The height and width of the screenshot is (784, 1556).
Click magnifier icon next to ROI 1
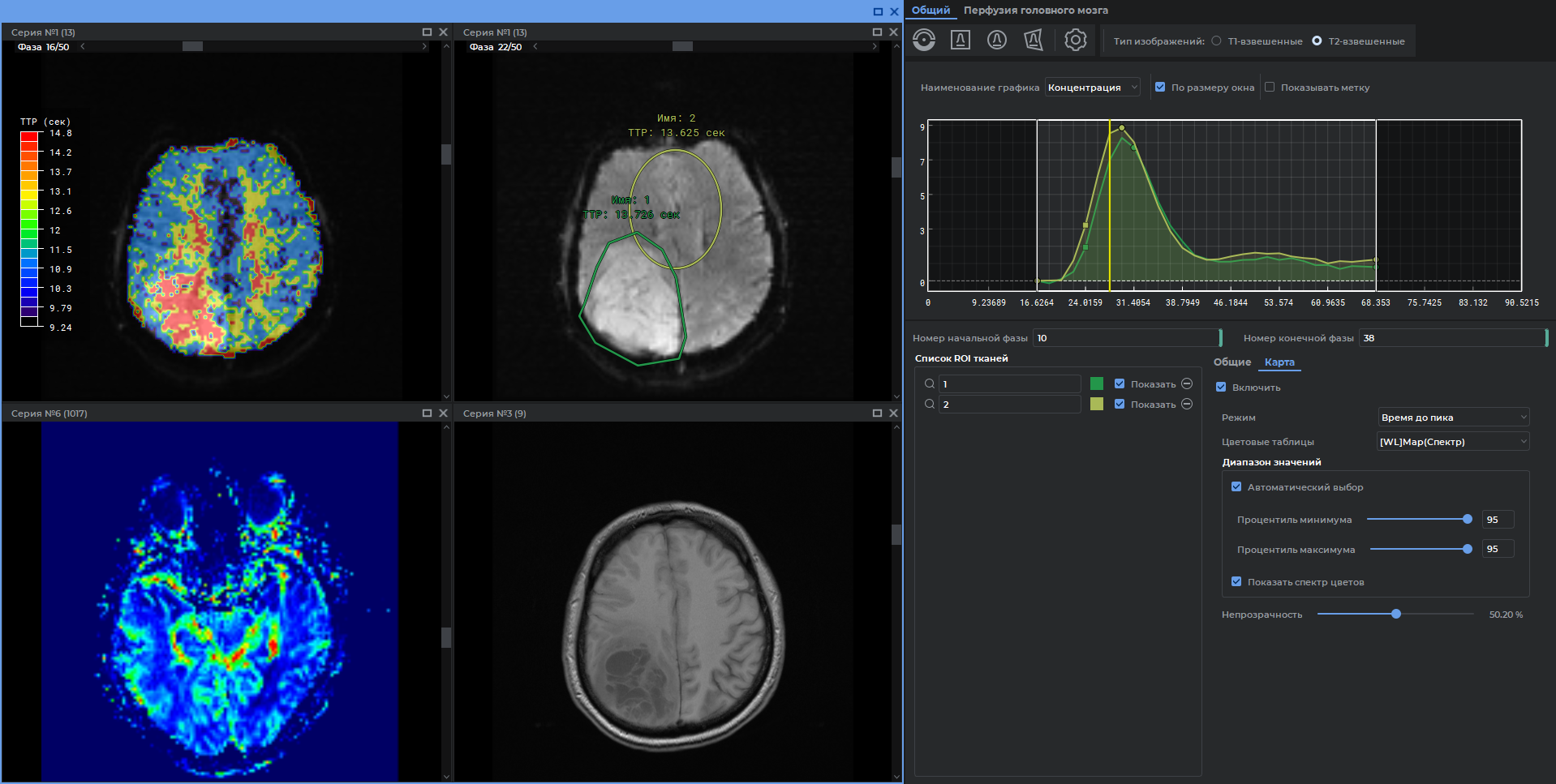[930, 383]
